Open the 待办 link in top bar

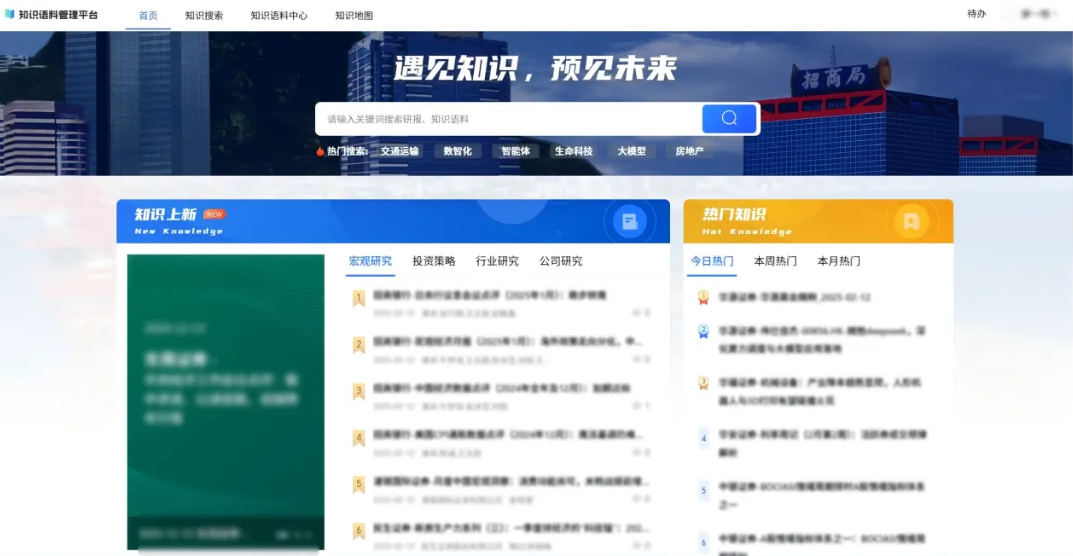(976, 14)
